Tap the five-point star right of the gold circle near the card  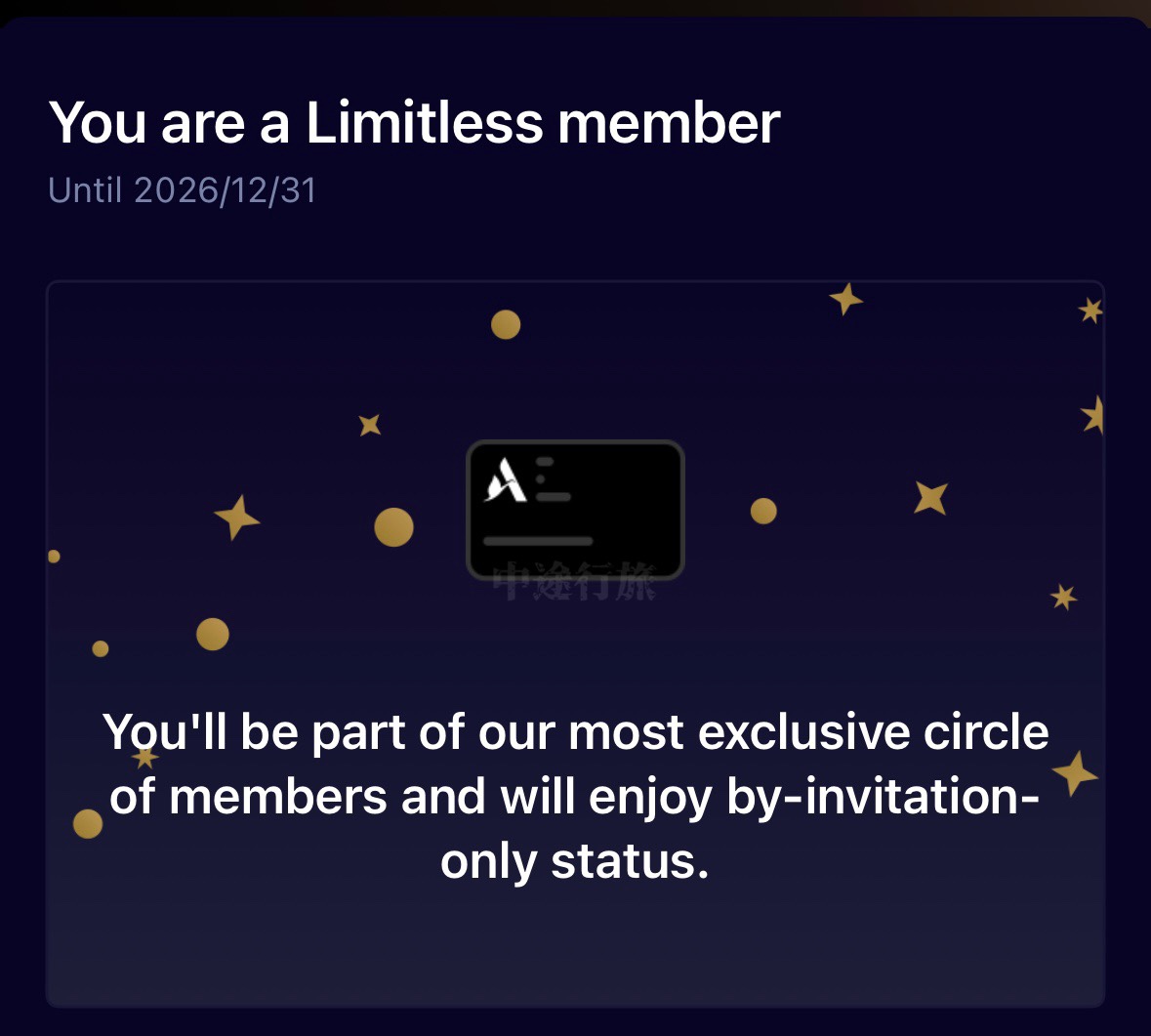tap(930, 498)
